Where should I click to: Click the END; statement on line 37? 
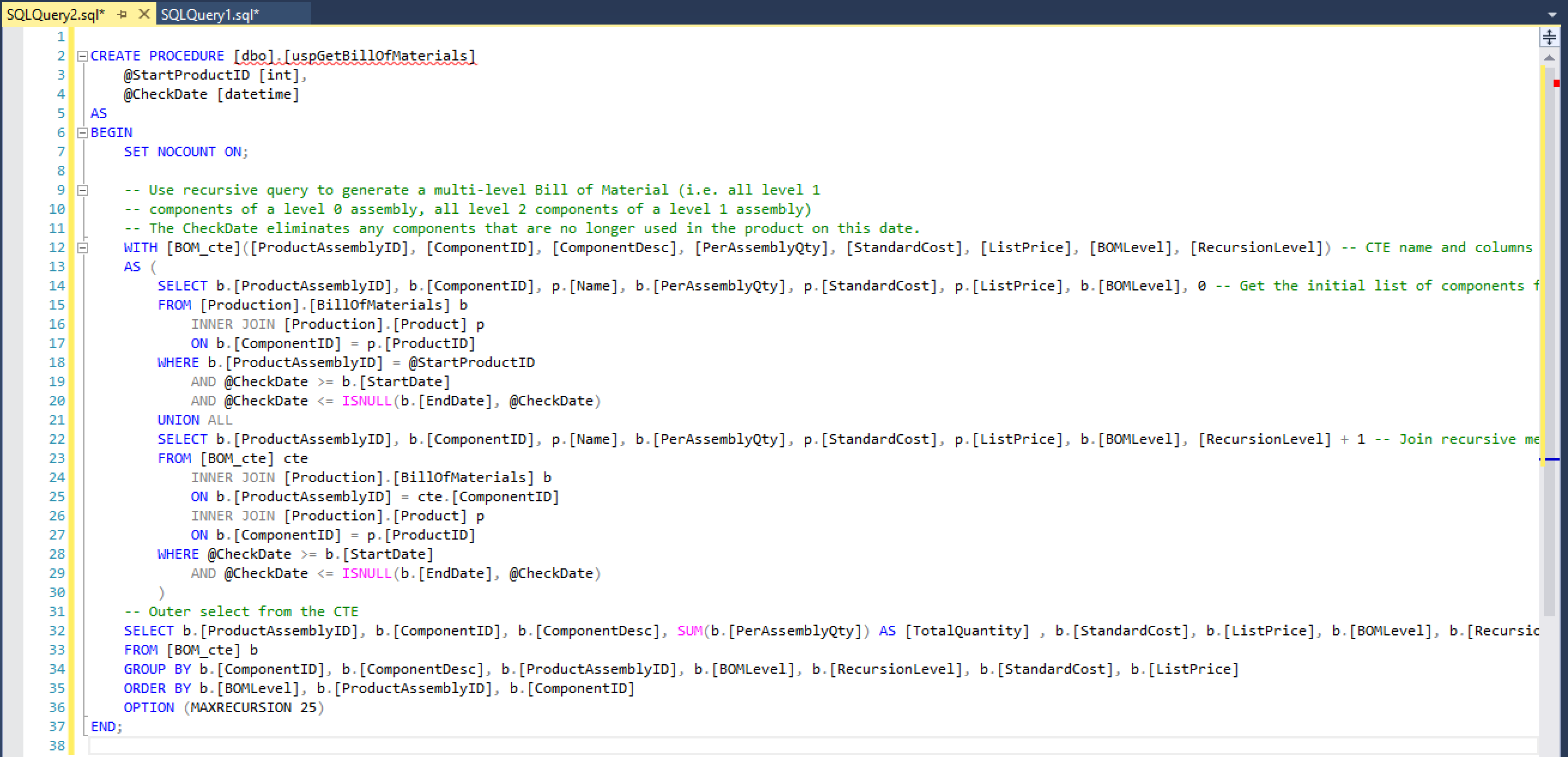click(x=107, y=726)
